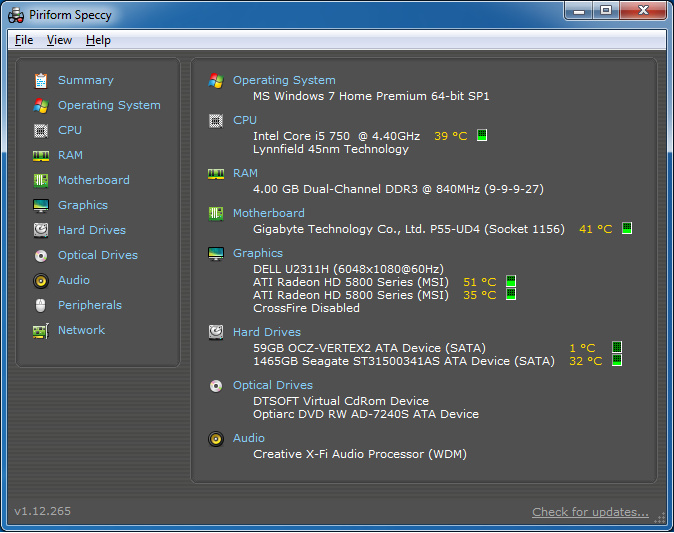This screenshot has width=674, height=533.
Task: Click the RAM stick icon in sidebar
Action: click(41, 156)
